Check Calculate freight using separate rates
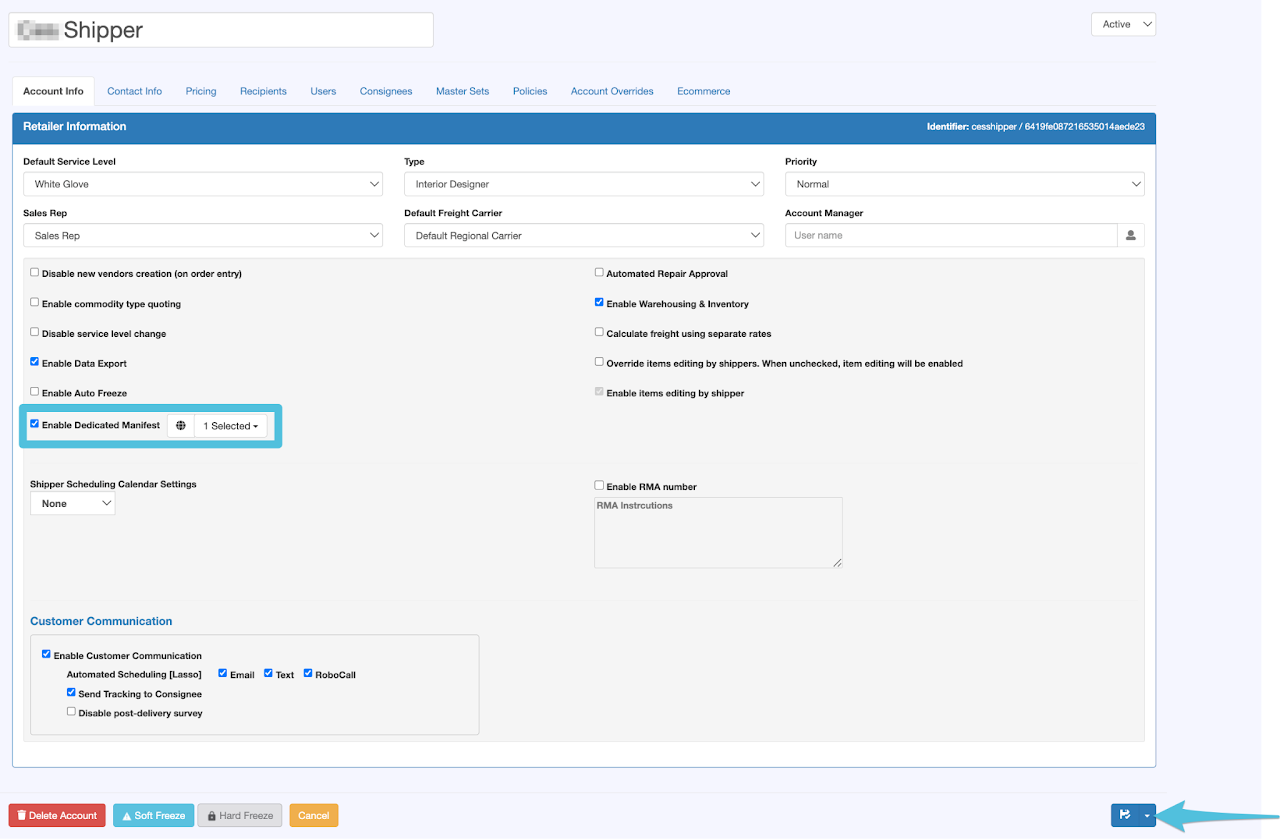Image resolution: width=1280 pixels, height=839 pixels. tap(599, 332)
